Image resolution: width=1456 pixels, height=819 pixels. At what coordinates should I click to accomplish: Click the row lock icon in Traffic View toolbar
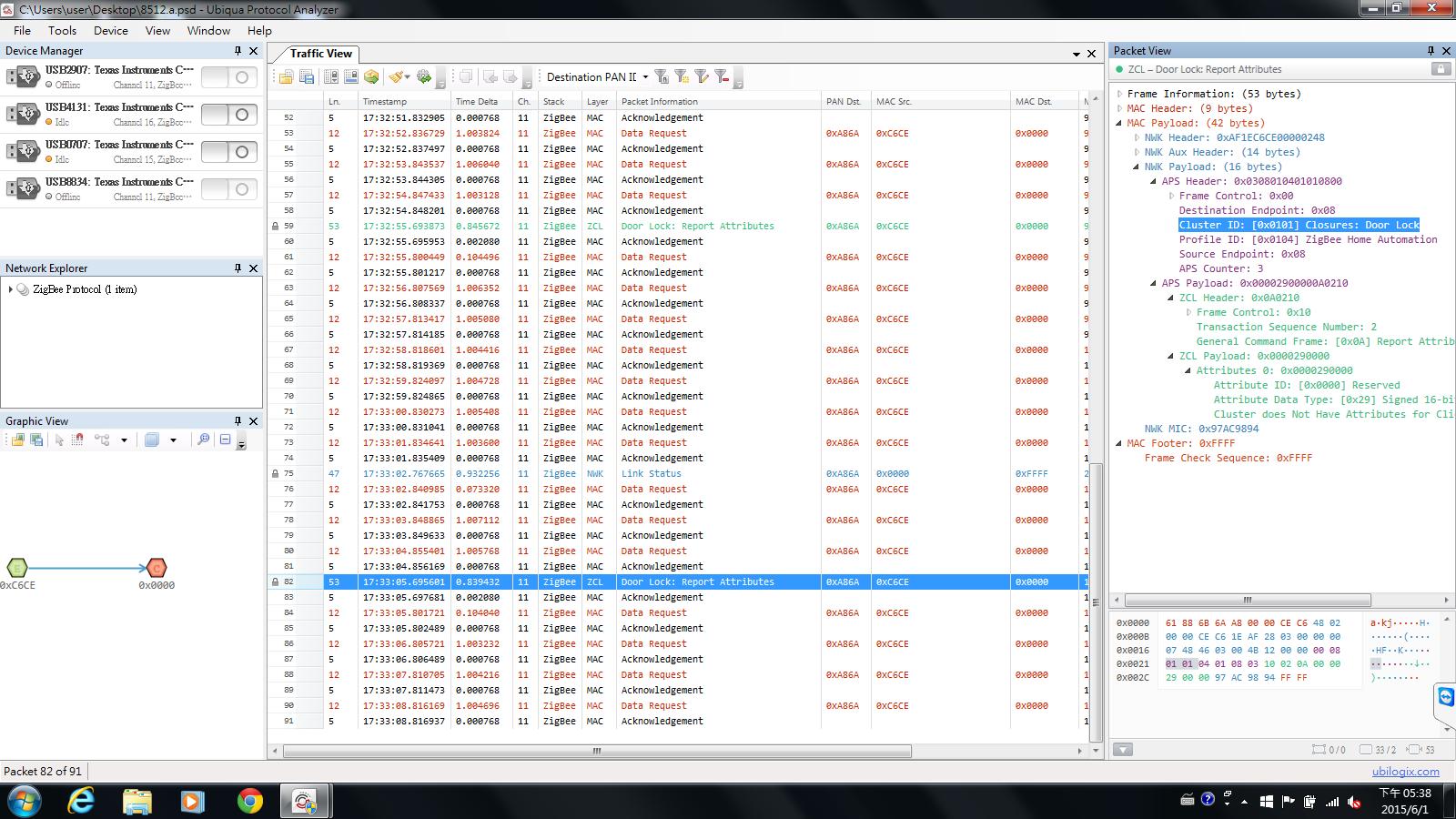pyautogui.click(x=350, y=77)
